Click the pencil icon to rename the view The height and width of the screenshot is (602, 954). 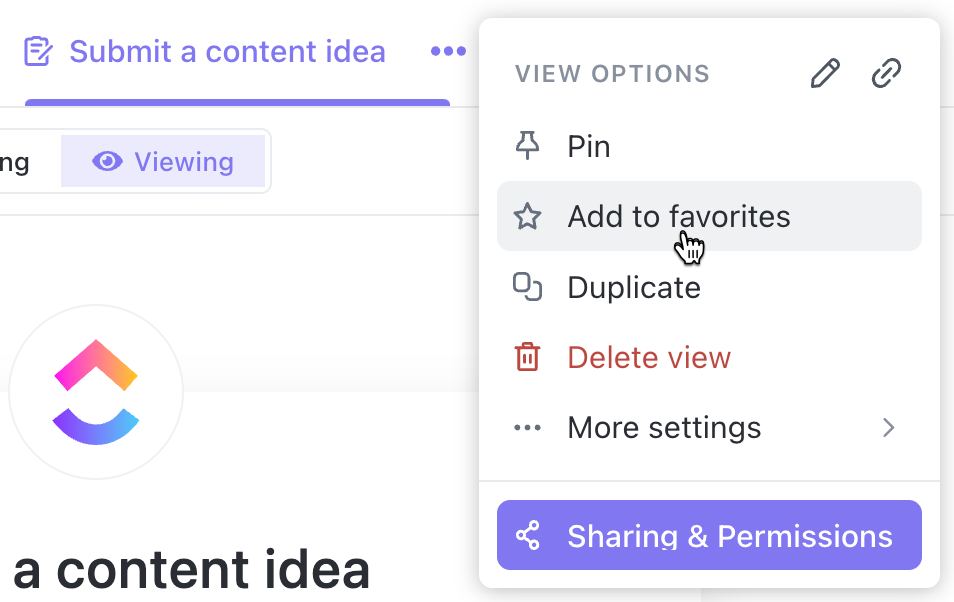pyautogui.click(x=825, y=73)
